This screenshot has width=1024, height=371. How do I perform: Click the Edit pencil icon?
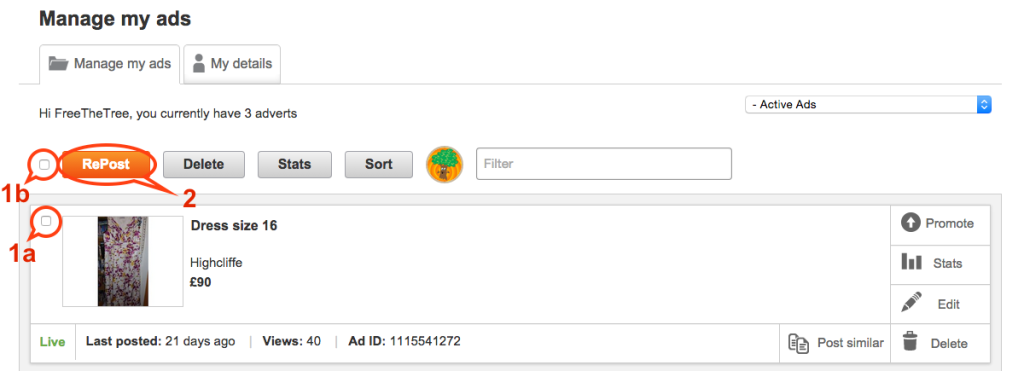(x=911, y=303)
